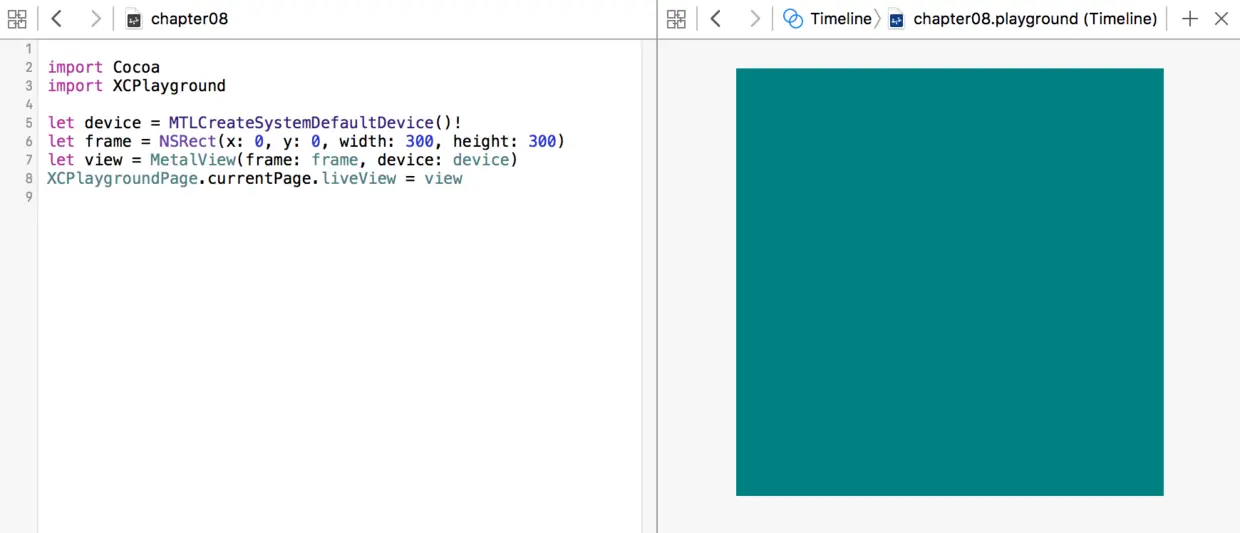
Task: Close the assistant editor pane
Action: point(1221,19)
